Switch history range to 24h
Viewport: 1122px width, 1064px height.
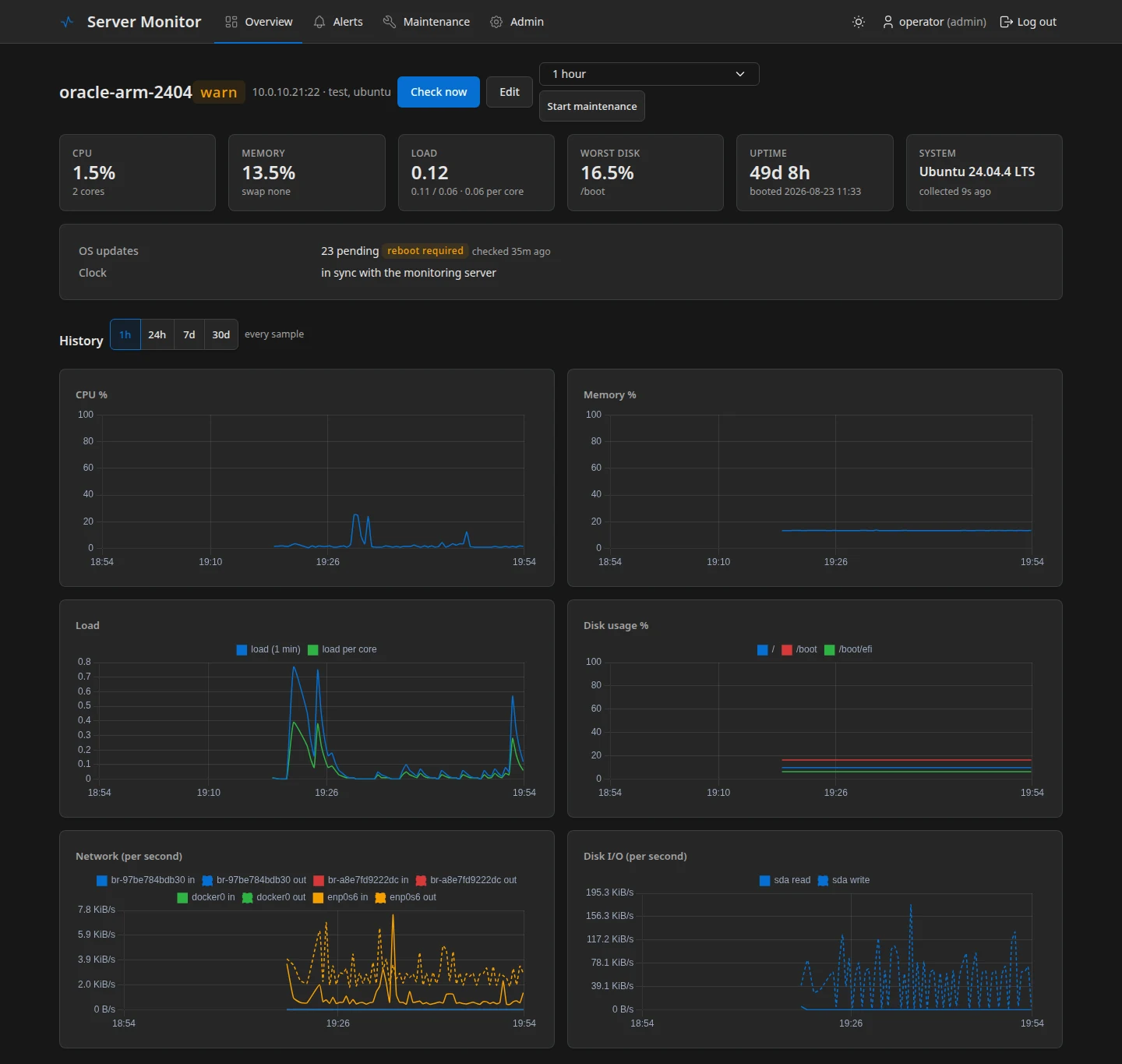(x=157, y=334)
